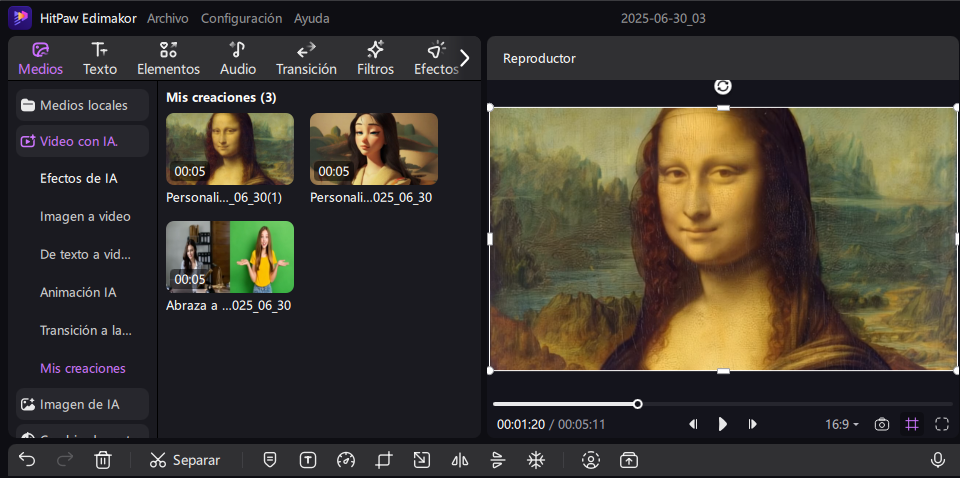The height and width of the screenshot is (478, 960).
Task: Select De texto a video option
Action: pyautogui.click(x=85, y=255)
